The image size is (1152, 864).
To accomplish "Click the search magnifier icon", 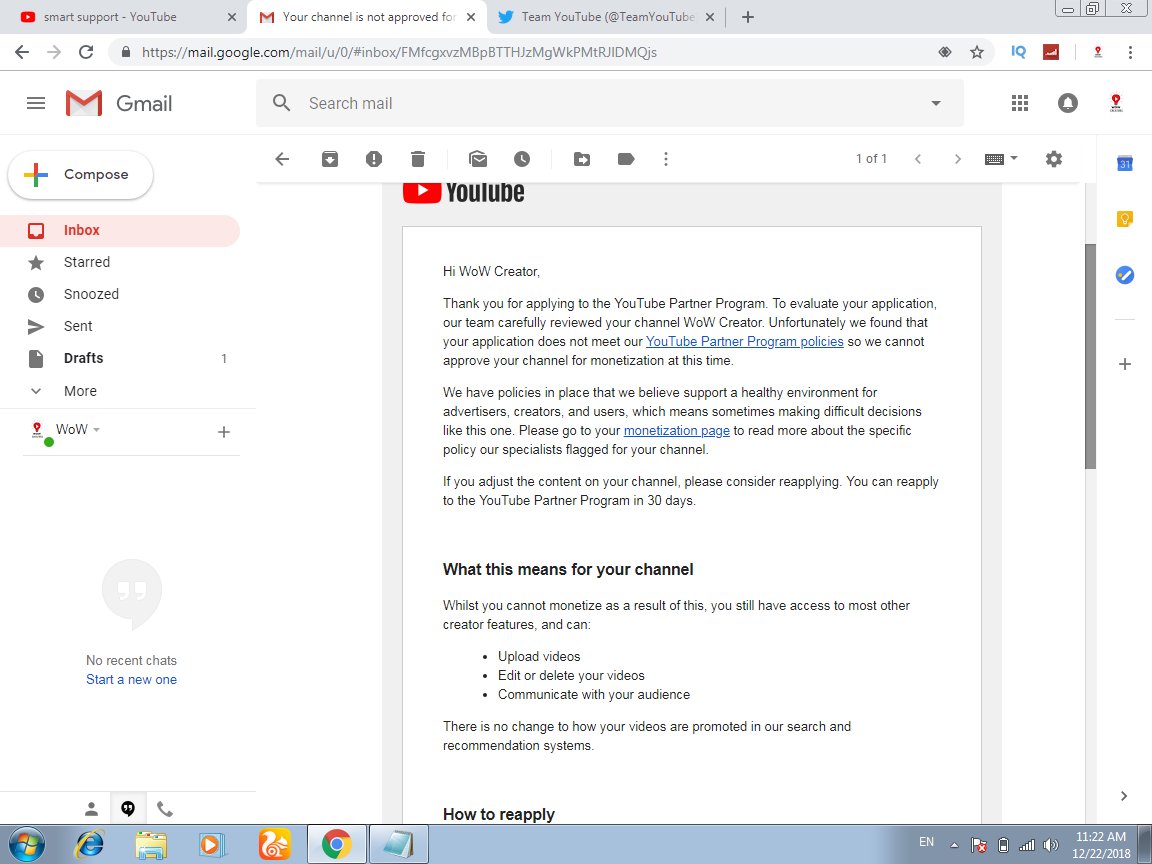I will tap(281, 103).
